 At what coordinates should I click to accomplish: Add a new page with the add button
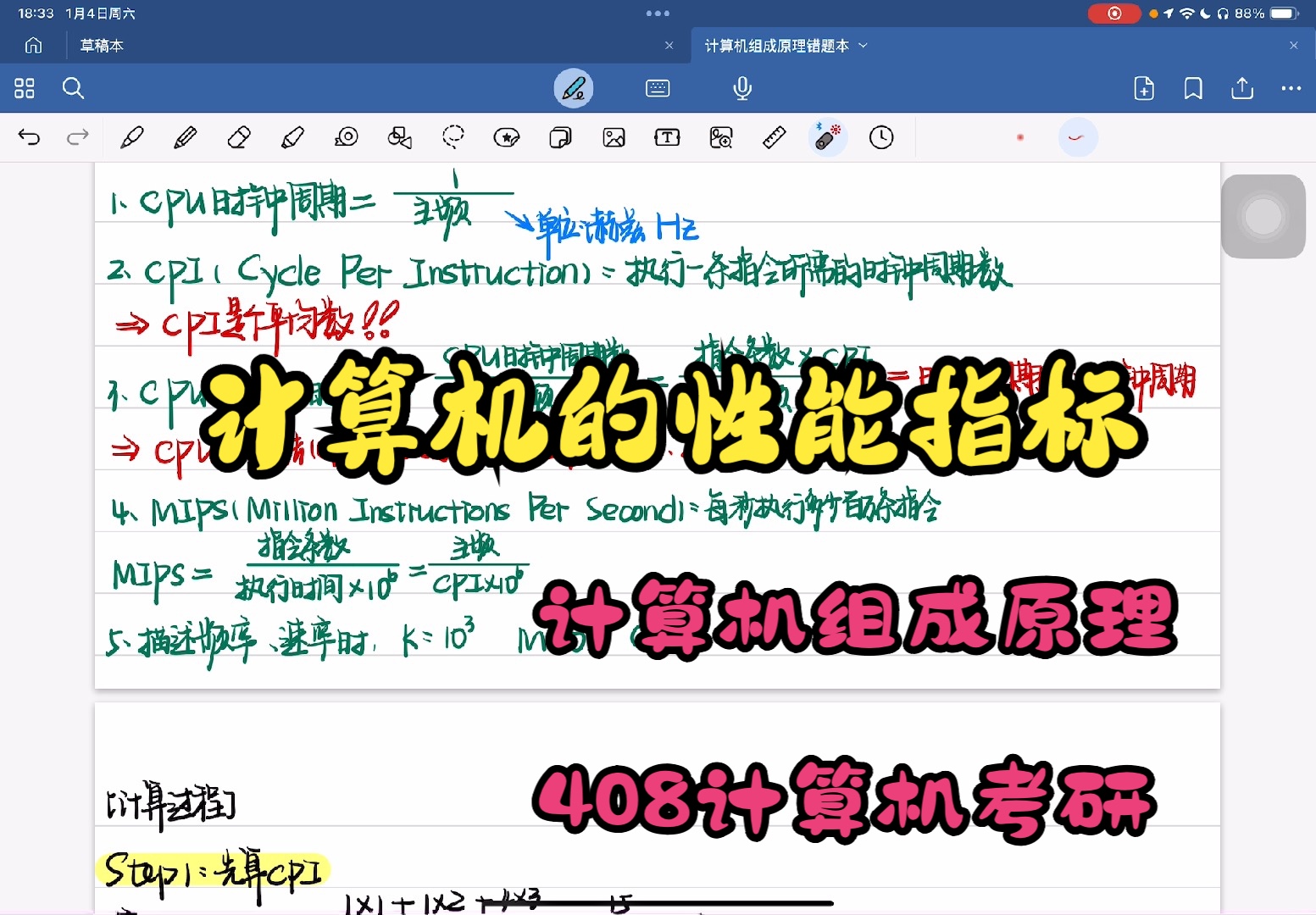point(1143,88)
